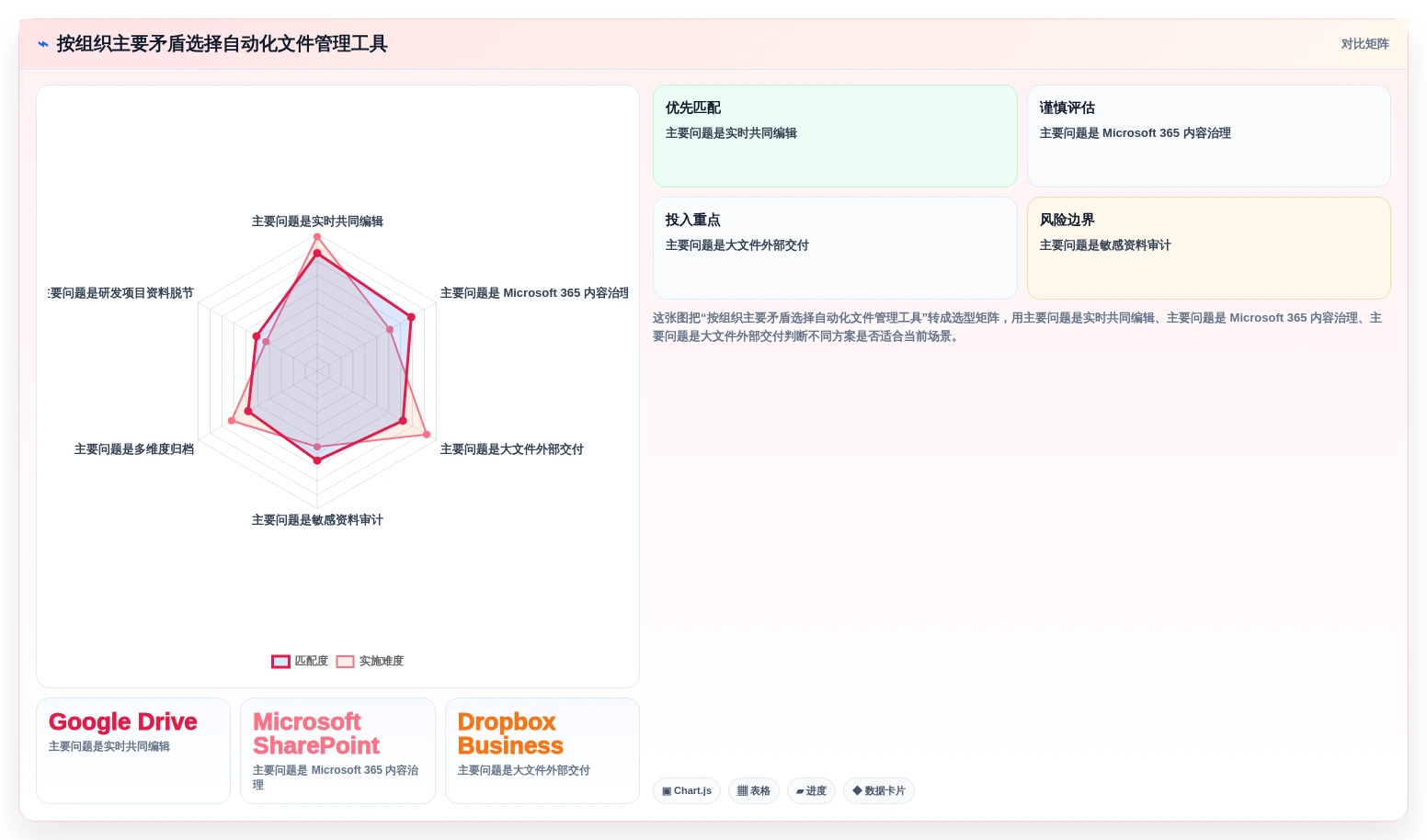This screenshot has width=1427, height=840.
Task: Click the top radar data point on 实时共同编辑 axis
Action: [317, 237]
